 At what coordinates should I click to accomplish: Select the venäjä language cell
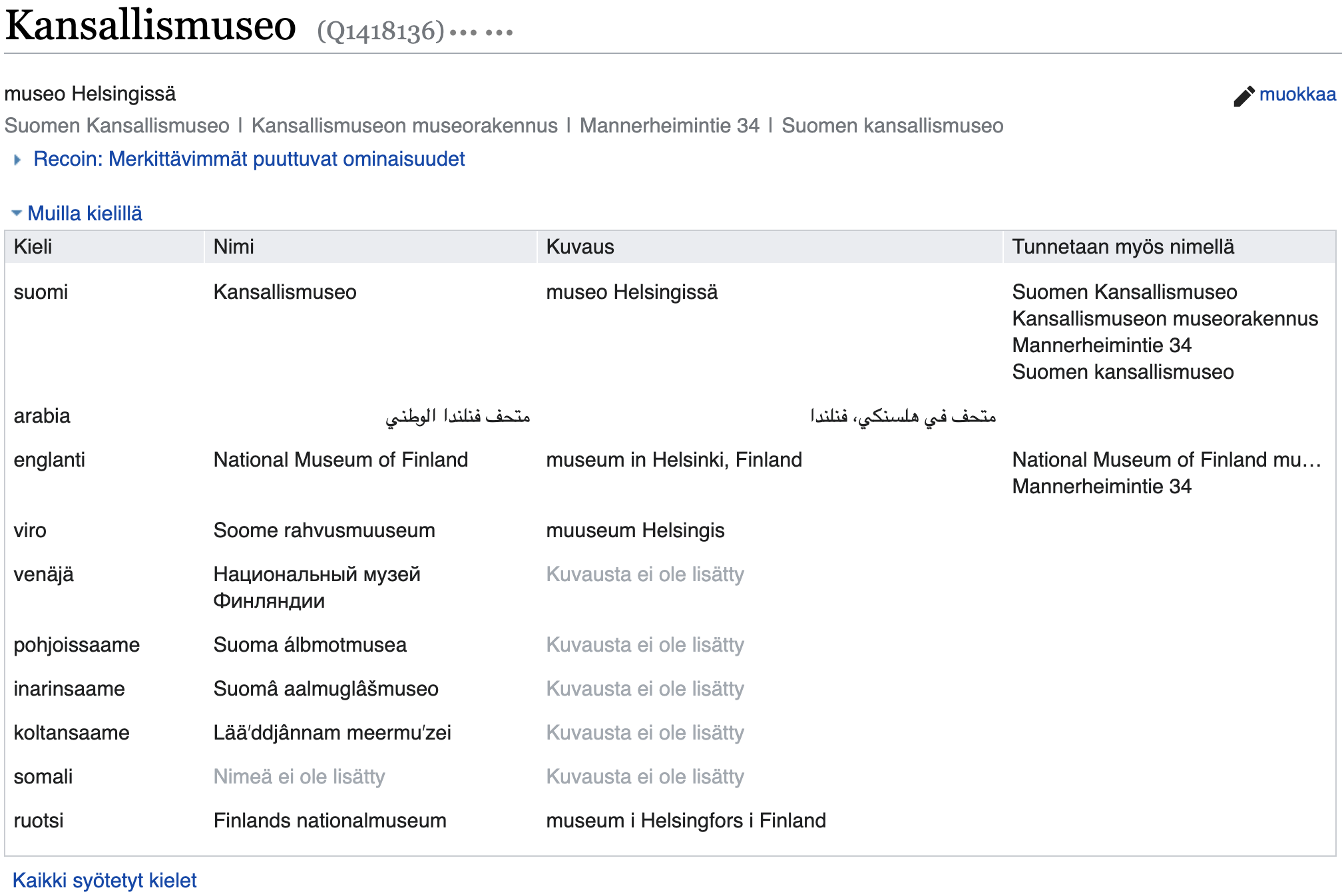(43, 574)
